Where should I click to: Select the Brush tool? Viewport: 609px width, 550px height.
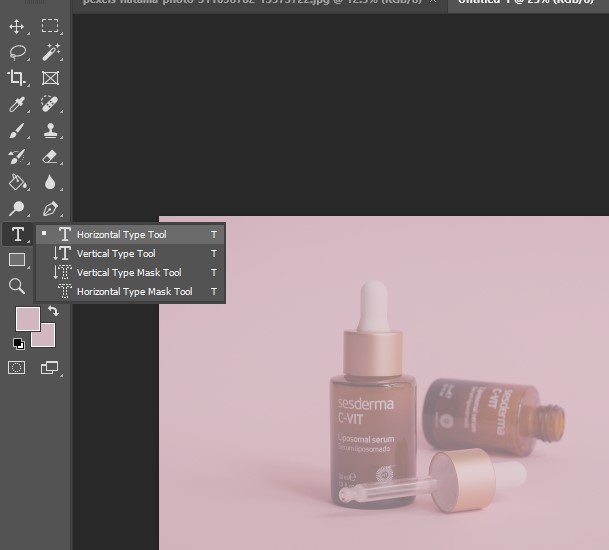(x=17, y=131)
